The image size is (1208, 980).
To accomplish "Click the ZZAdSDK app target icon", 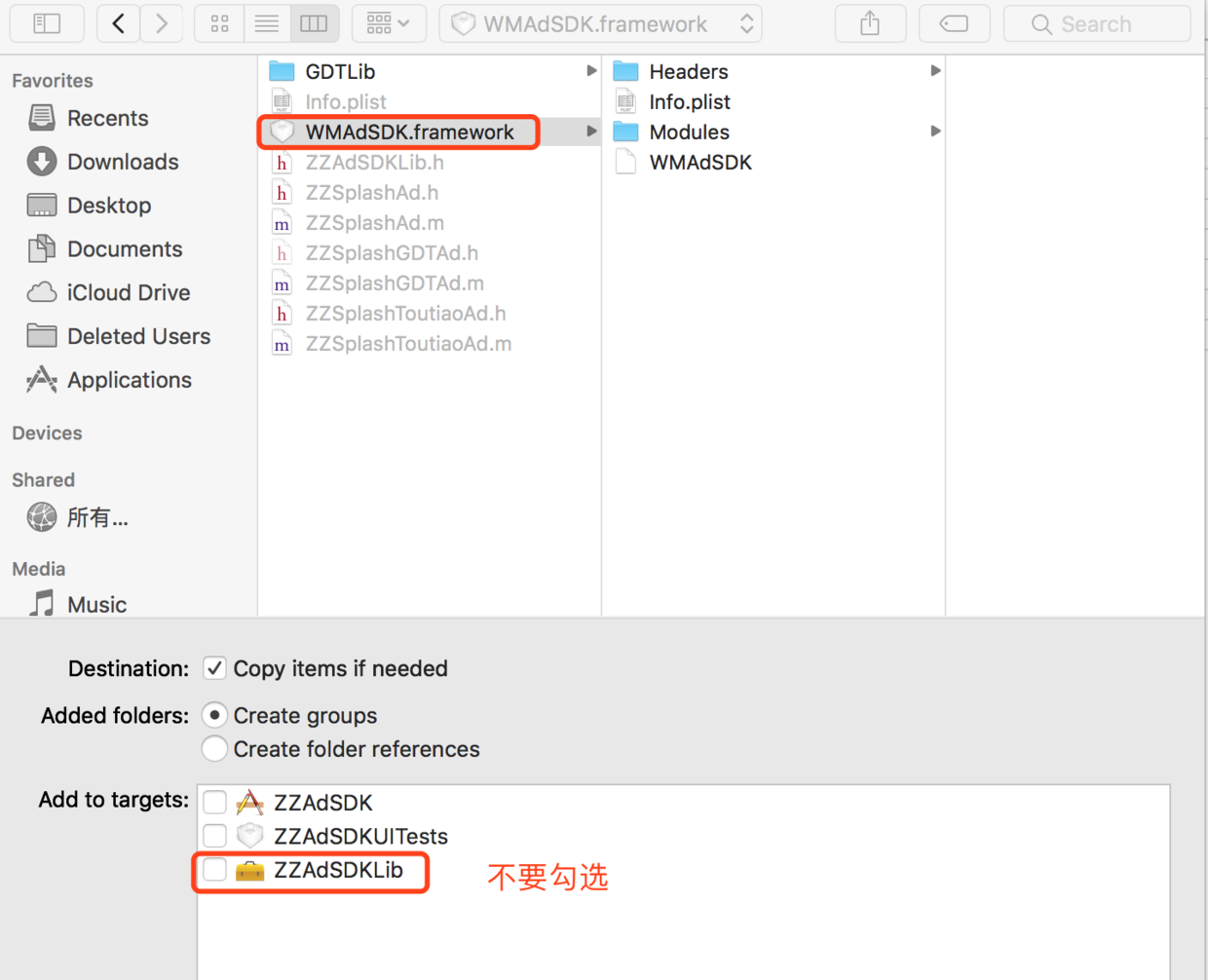I will 250,803.
